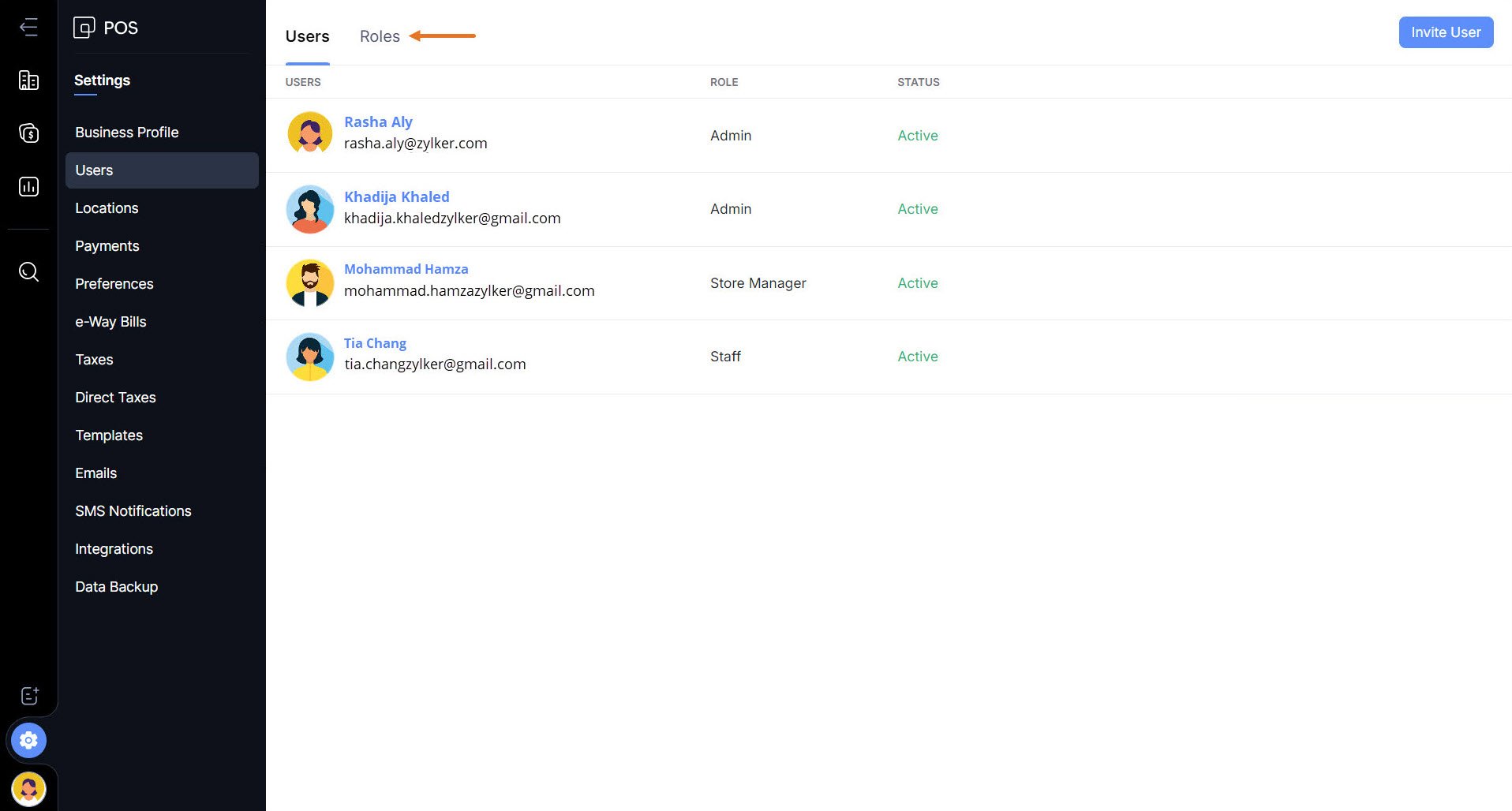Viewport: 1512px width, 811px height.
Task: Open Rasha Aly's user profile link
Action: coord(378,122)
